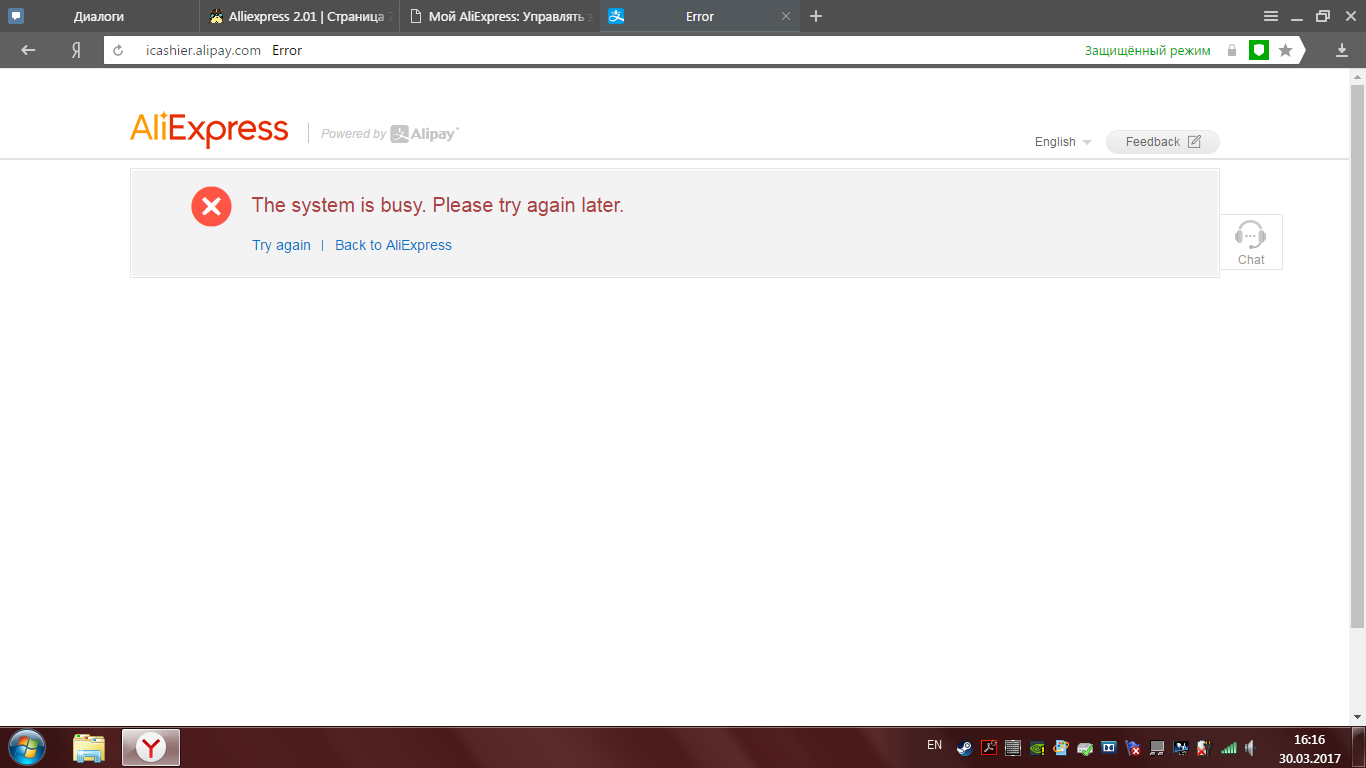
Task: Click the volume speaker tray icon
Action: tap(1252, 747)
